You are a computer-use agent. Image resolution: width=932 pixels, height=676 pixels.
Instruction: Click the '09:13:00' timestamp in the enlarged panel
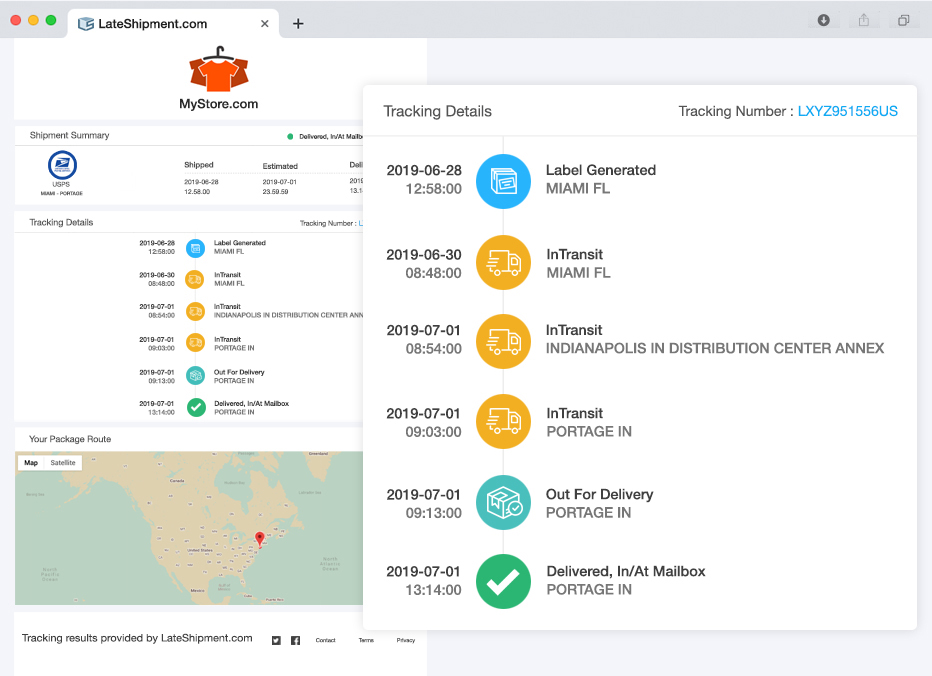pyautogui.click(x=433, y=513)
